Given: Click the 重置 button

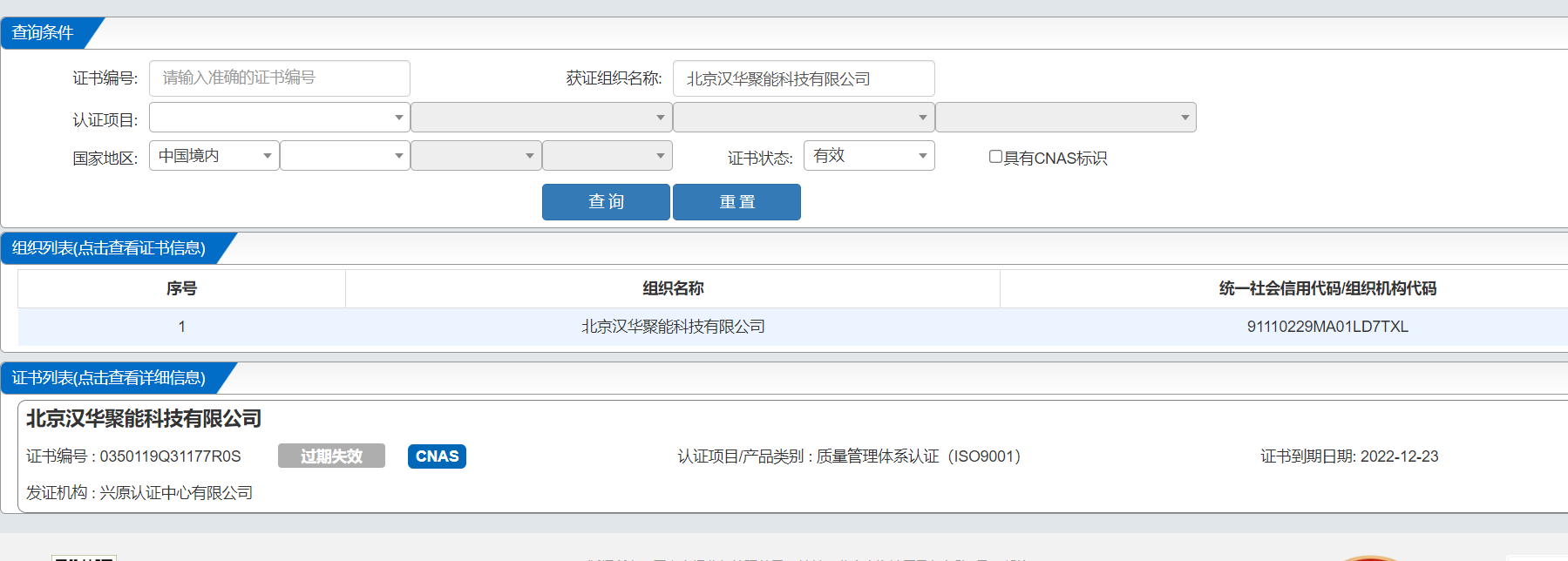Looking at the screenshot, I should click(x=736, y=202).
